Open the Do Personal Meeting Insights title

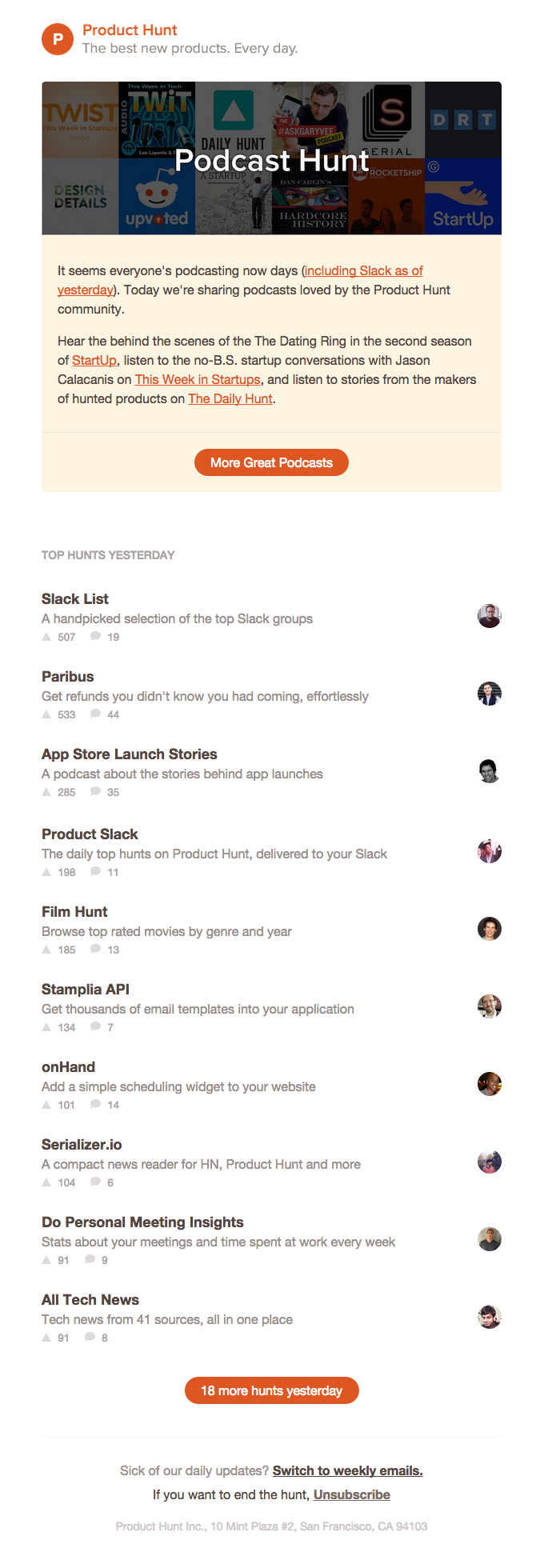coord(142,1222)
